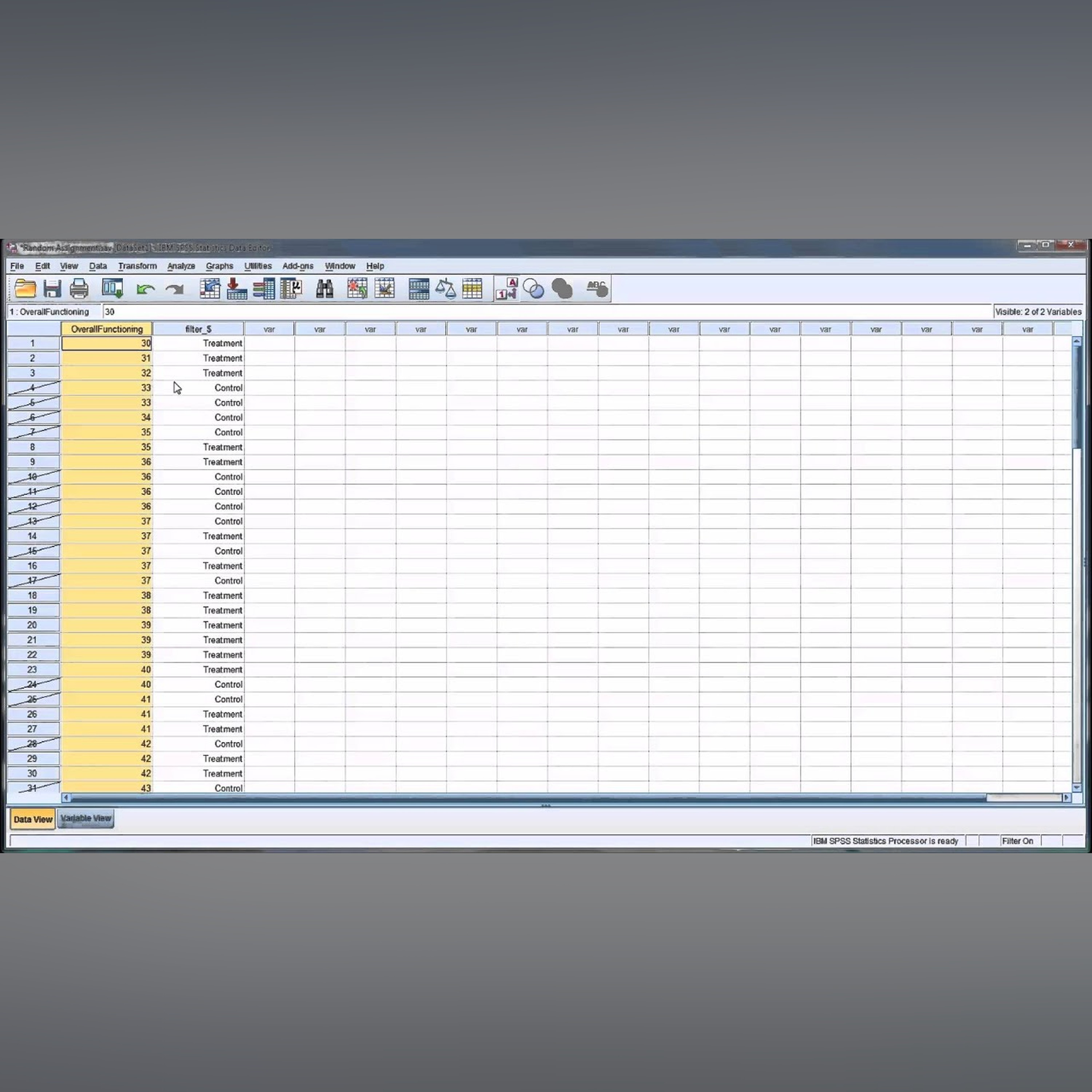Open the Analyze menu

(181, 266)
